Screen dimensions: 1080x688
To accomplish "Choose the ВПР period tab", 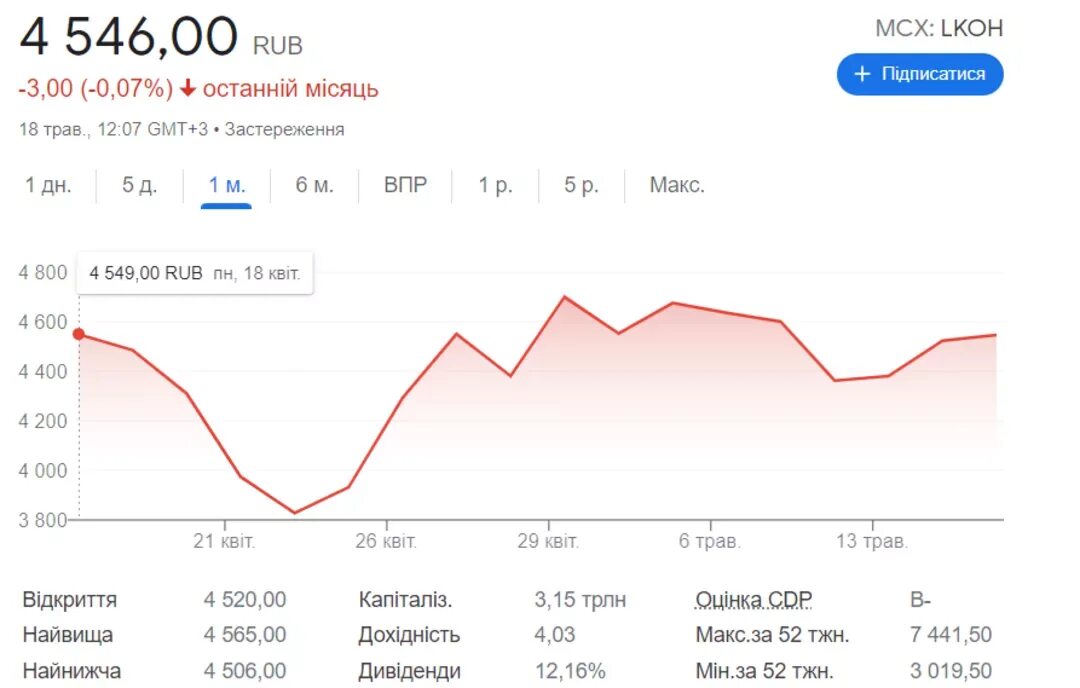I will click(x=405, y=185).
